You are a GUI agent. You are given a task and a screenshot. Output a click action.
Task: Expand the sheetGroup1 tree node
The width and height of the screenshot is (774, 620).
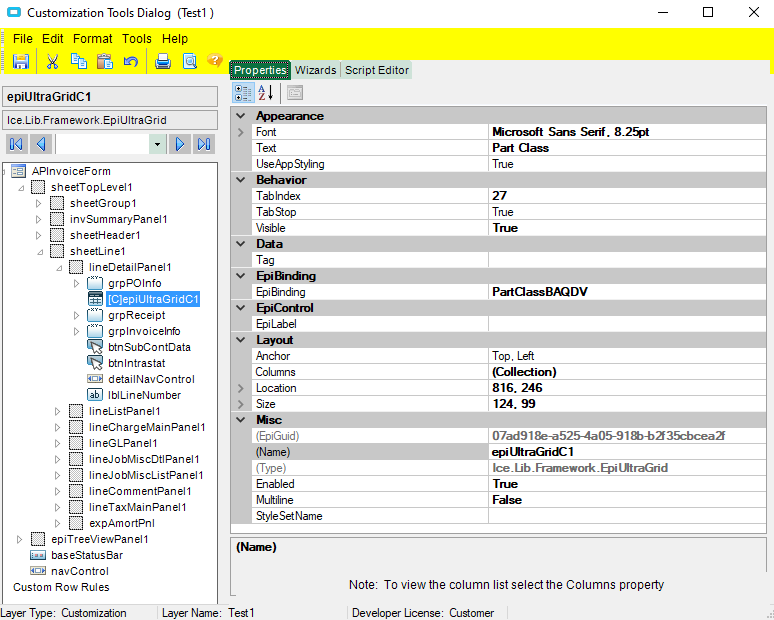39,203
